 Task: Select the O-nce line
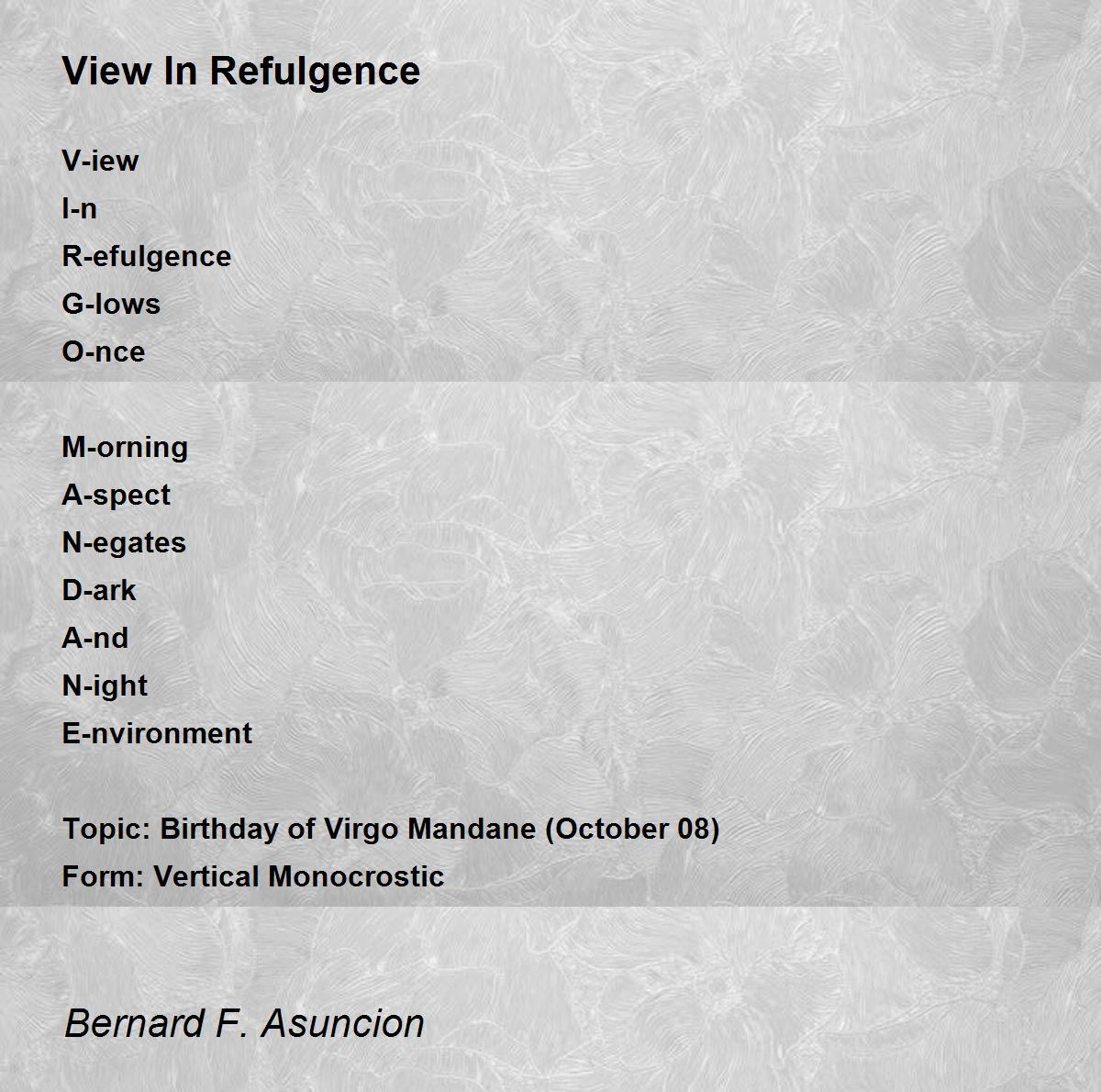tap(104, 351)
